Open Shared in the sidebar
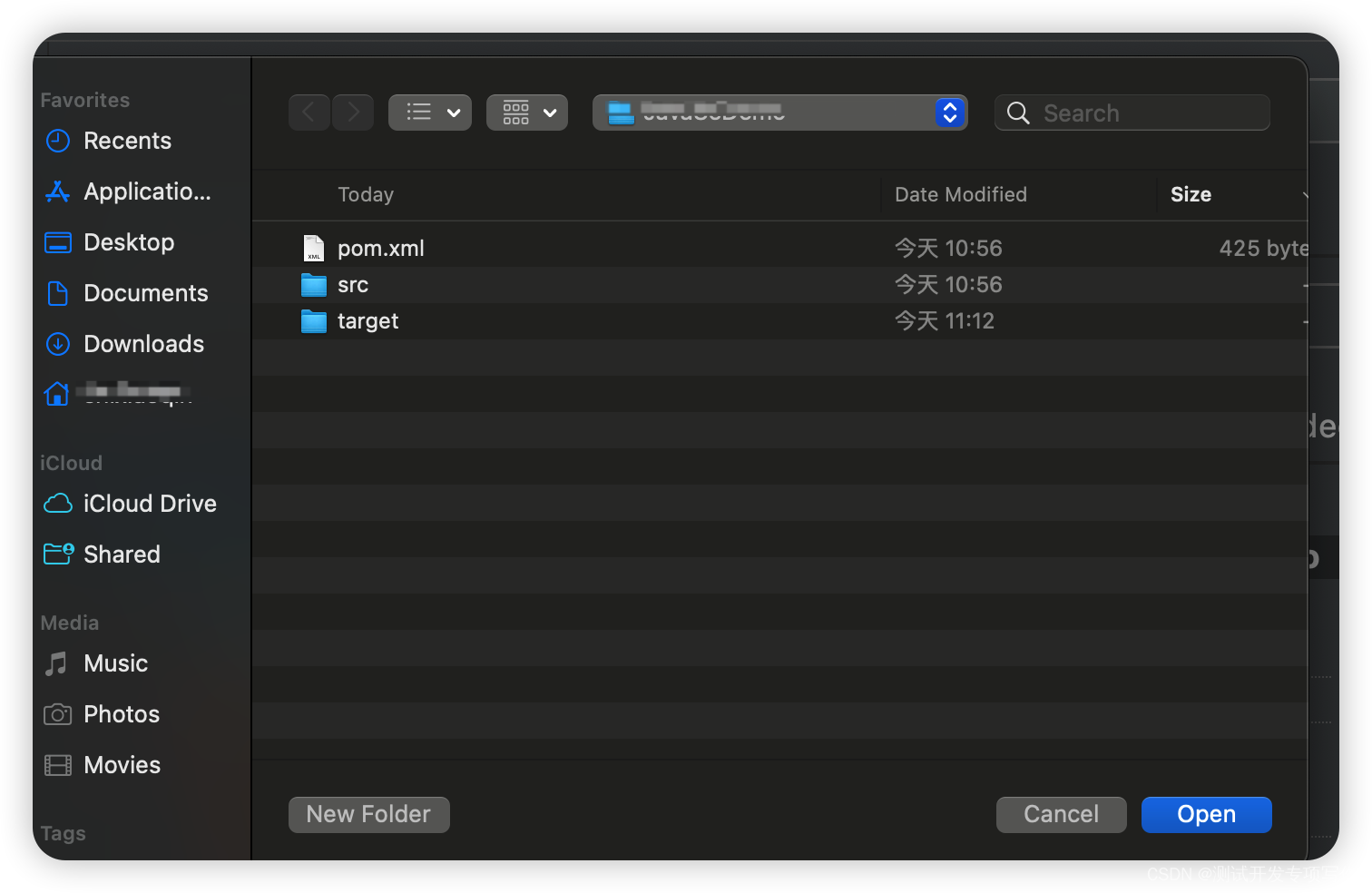1372x893 pixels. (x=122, y=554)
